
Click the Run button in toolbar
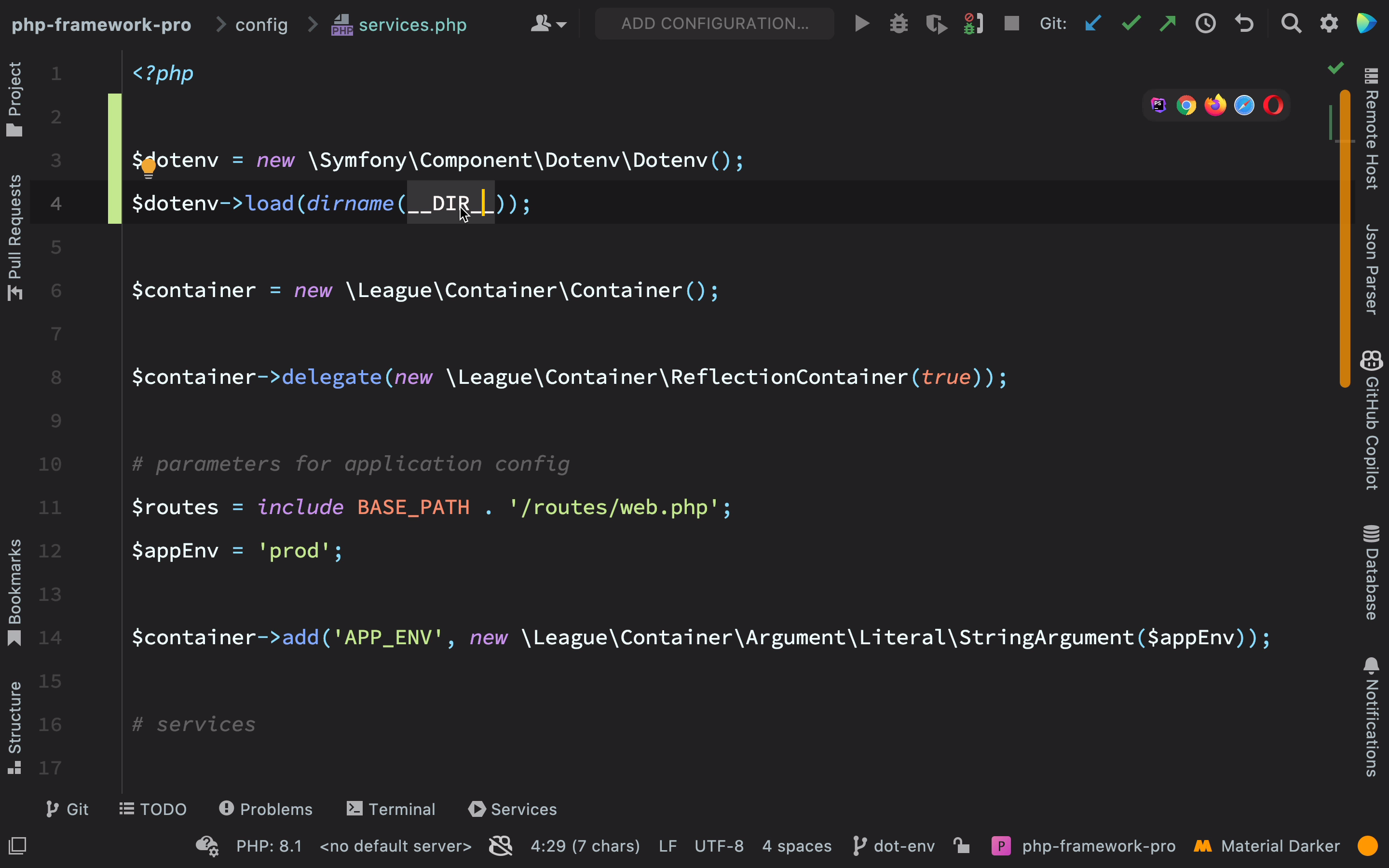(861, 24)
